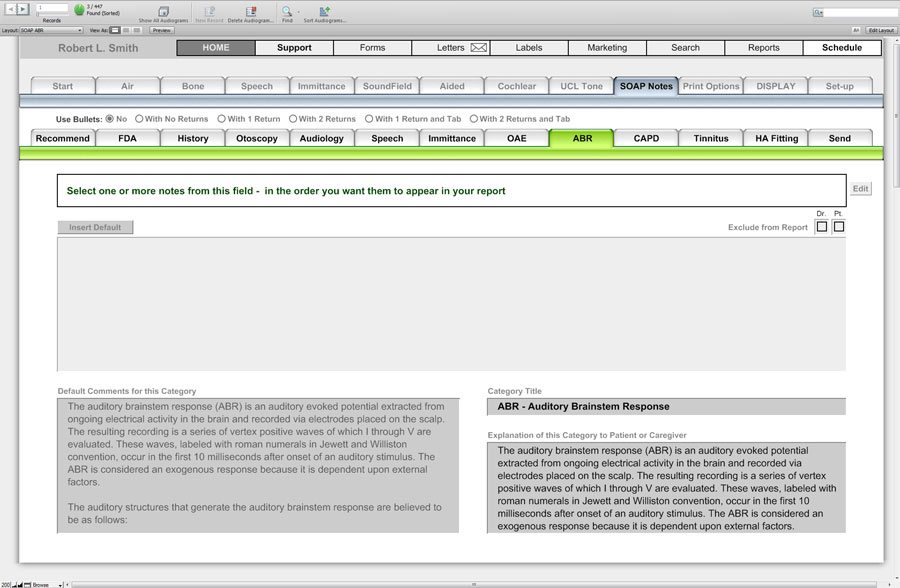Select With 2 Returns bullet option
Image resolution: width=900 pixels, height=588 pixels.
tap(293, 119)
